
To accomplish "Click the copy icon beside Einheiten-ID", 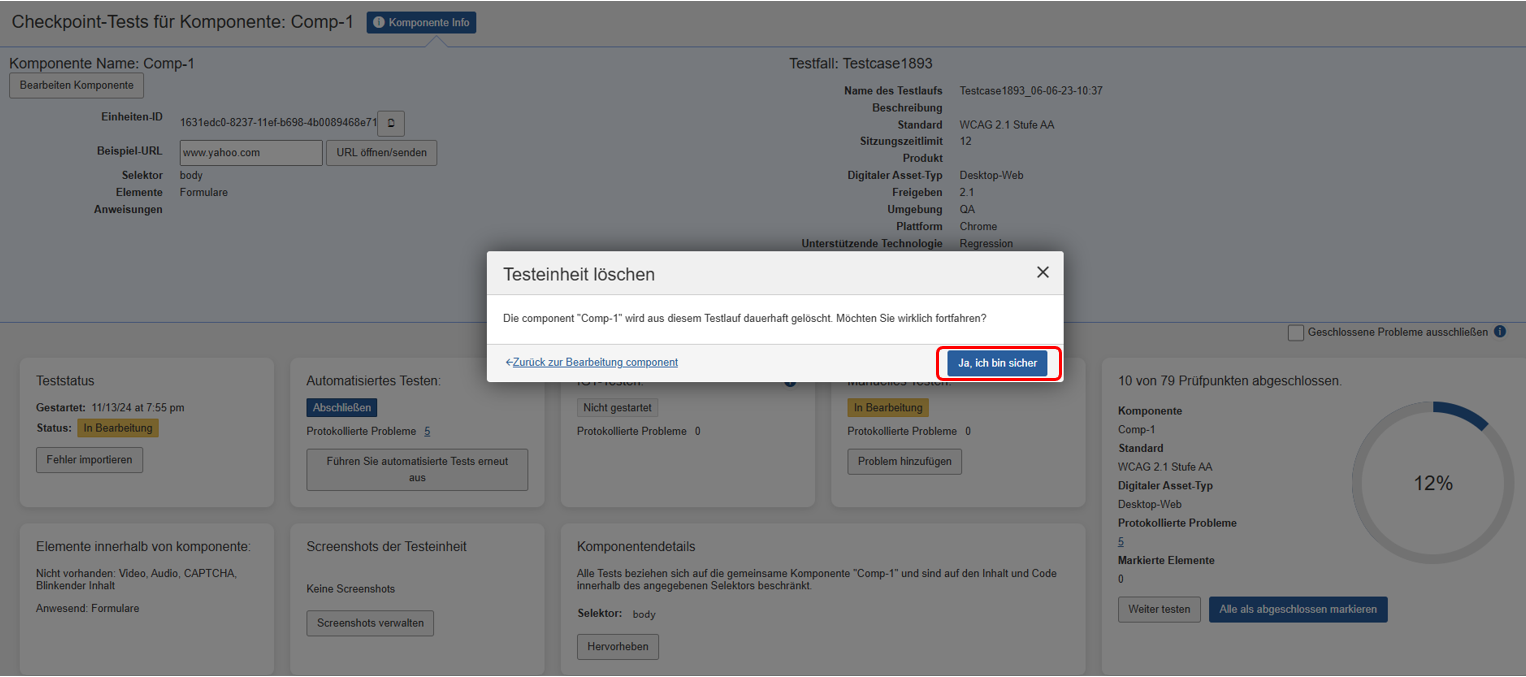I will click(391, 123).
